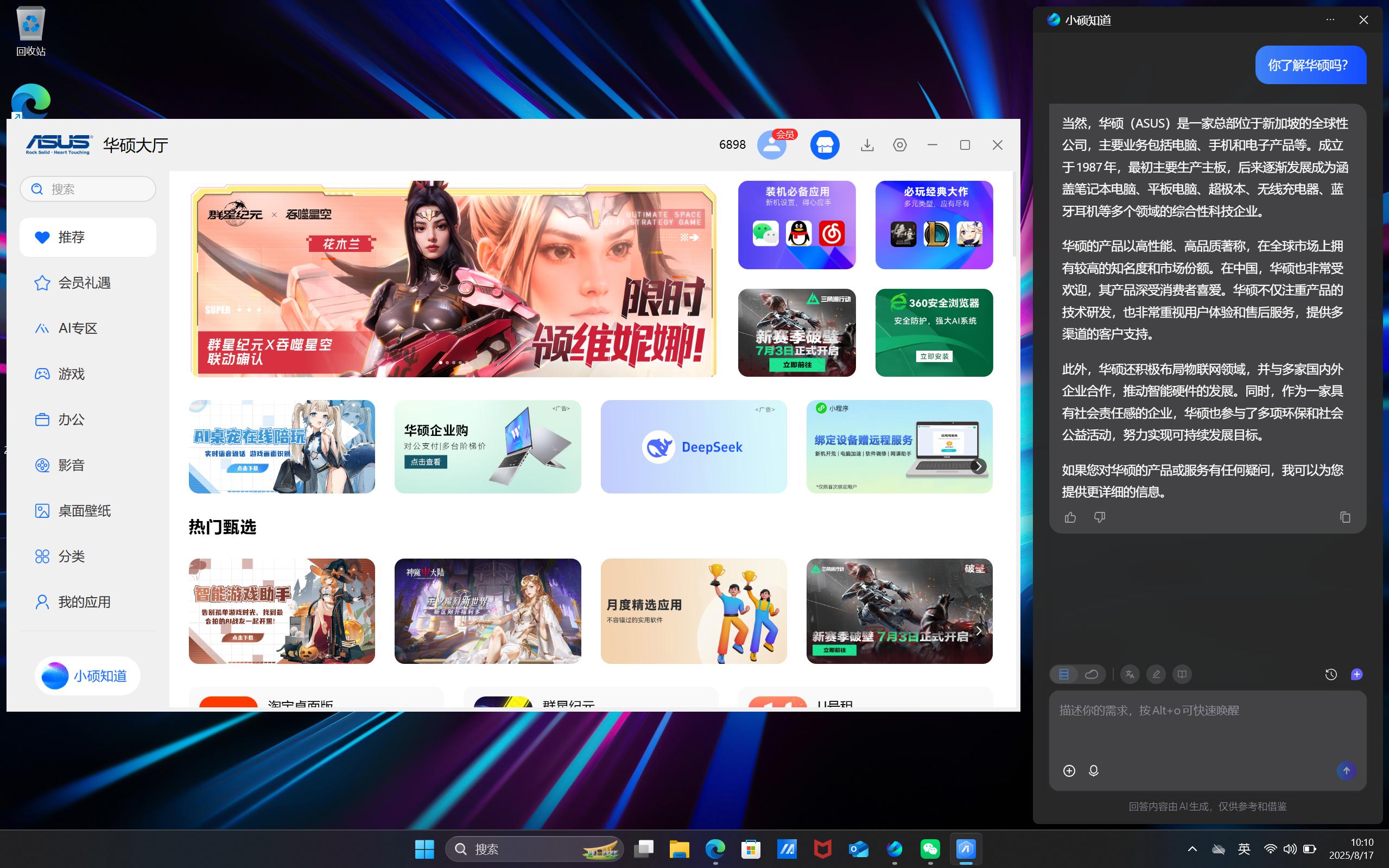Go to AI专区
The image size is (1389, 868).
pos(88,328)
